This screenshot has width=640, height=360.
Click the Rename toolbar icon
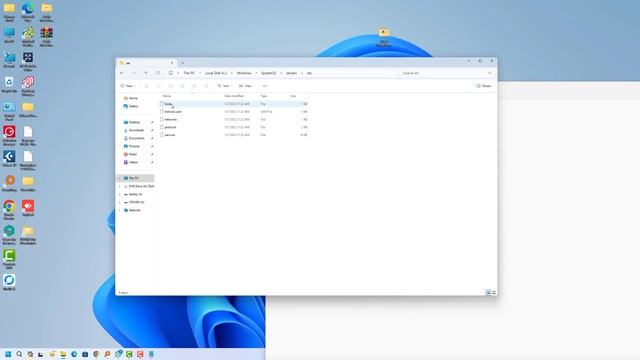tap(182, 86)
